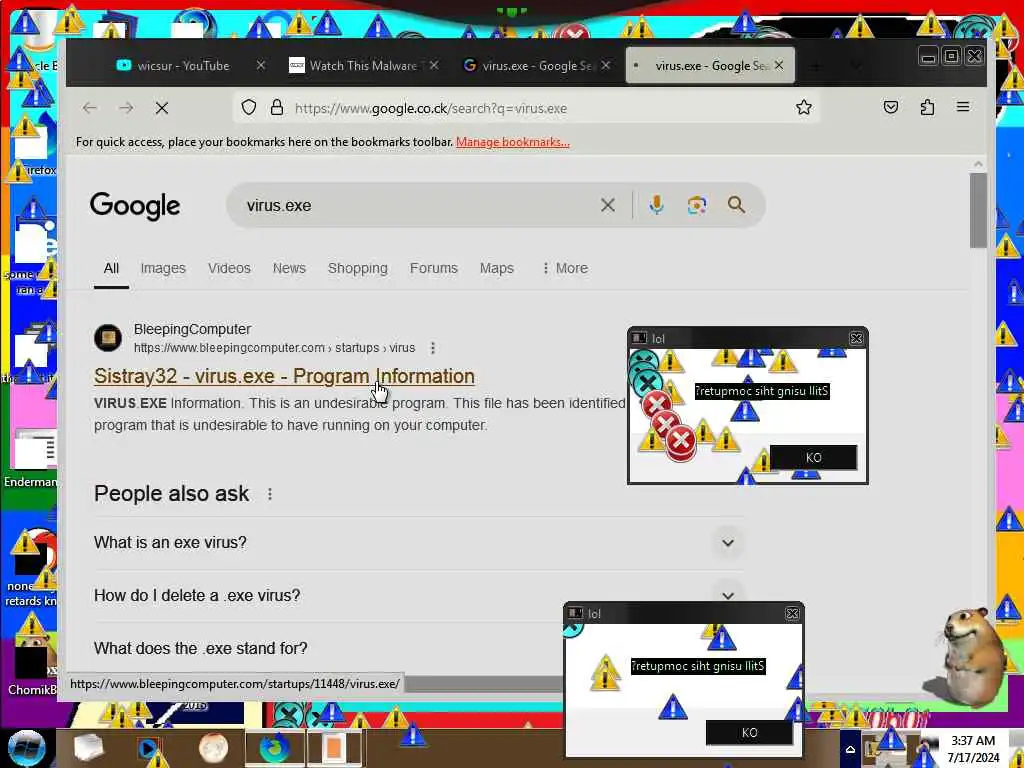The image size is (1024, 768).
Task: Bookmark this page with the star icon
Action: click(x=804, y=107)
